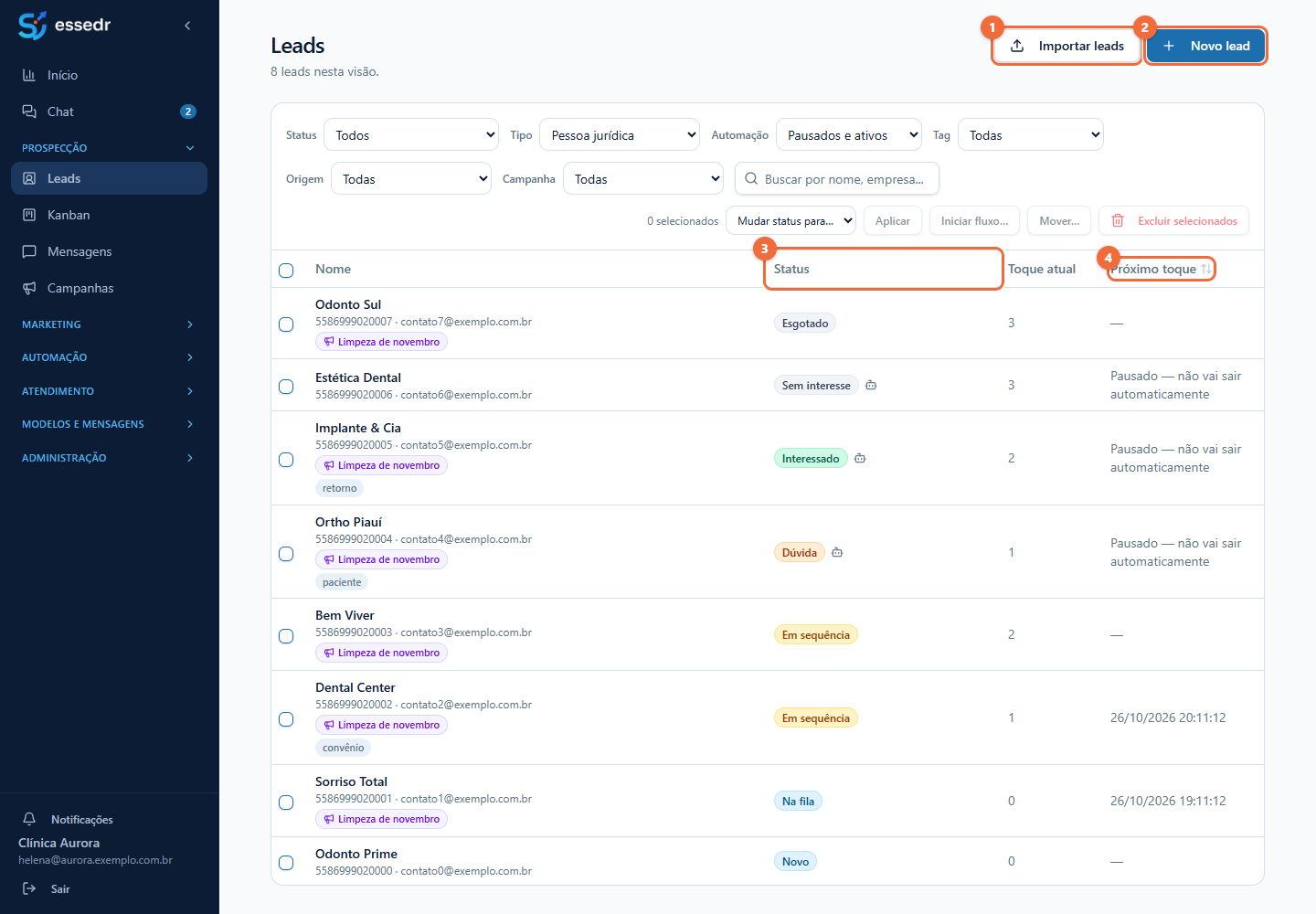Open the Campanha filter dropdown
The image size is (1316, 914).
coord(643,179)
